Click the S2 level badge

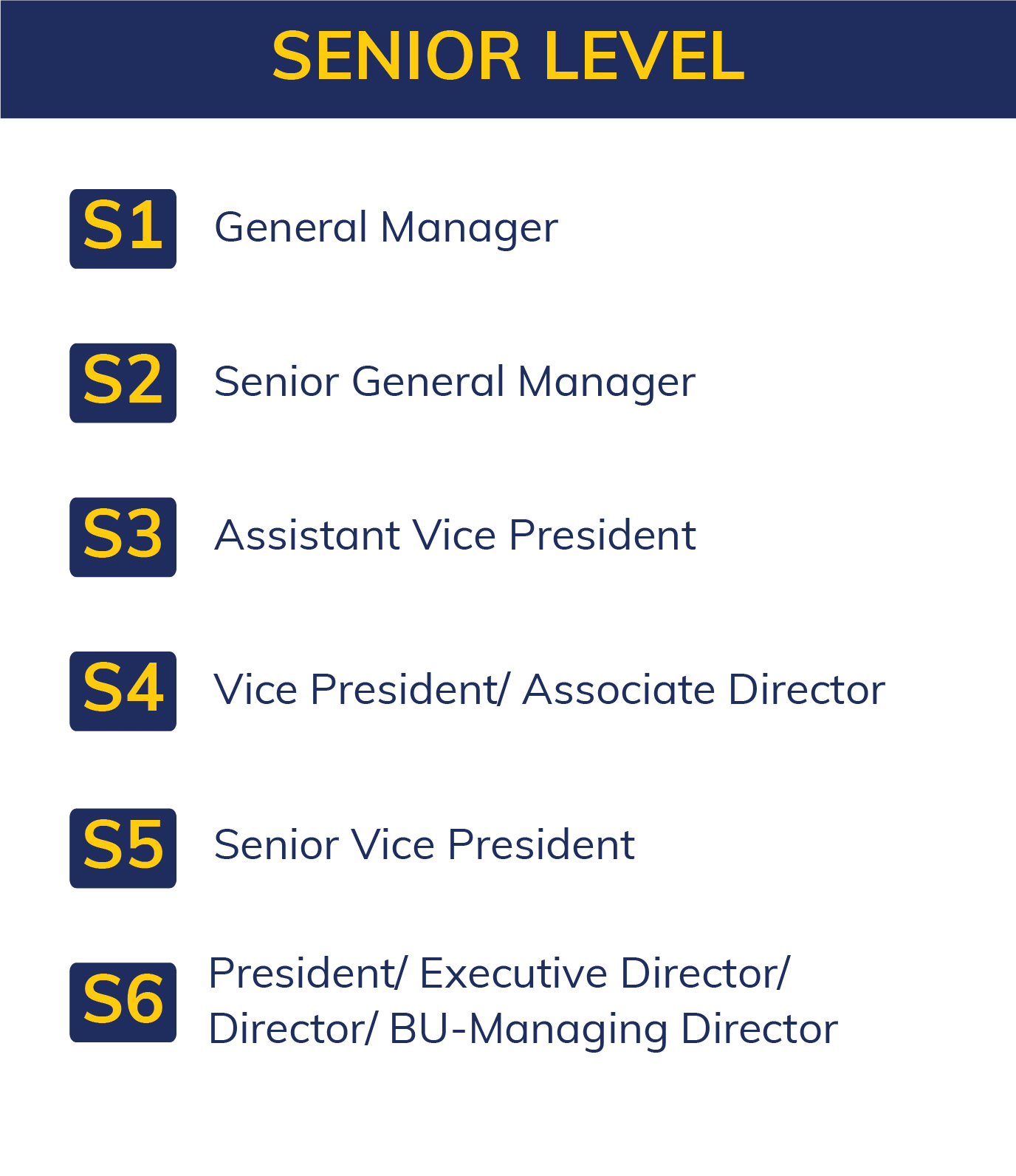coord(123,383)
